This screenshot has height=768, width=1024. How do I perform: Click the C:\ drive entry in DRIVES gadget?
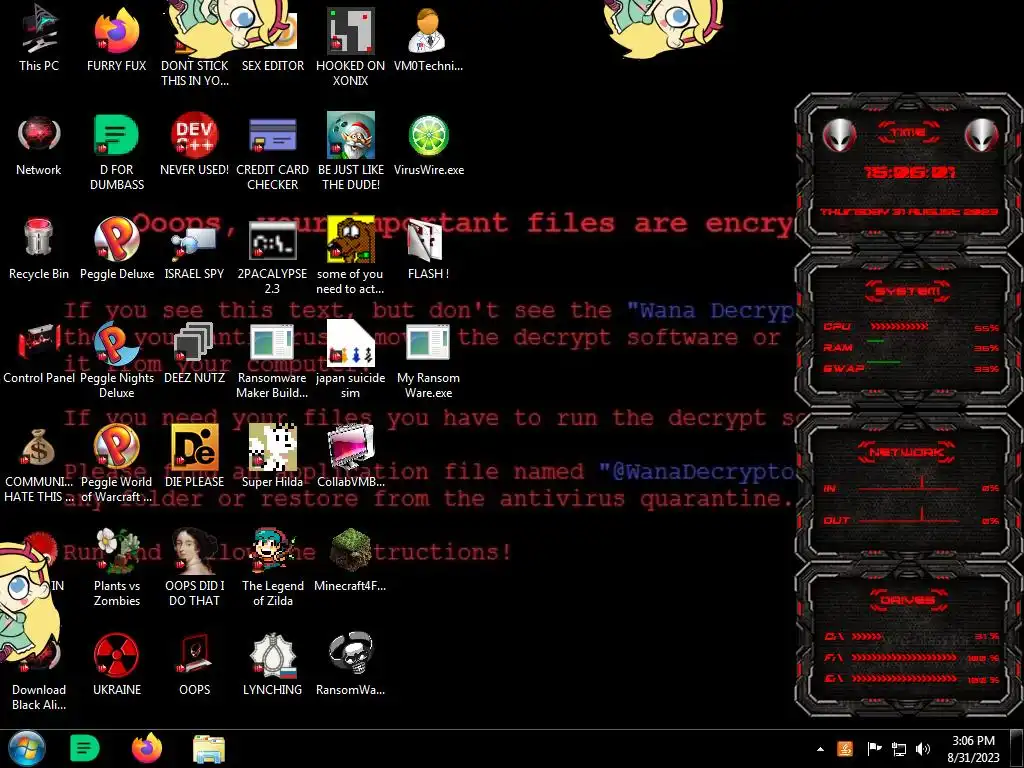point(911,636)
